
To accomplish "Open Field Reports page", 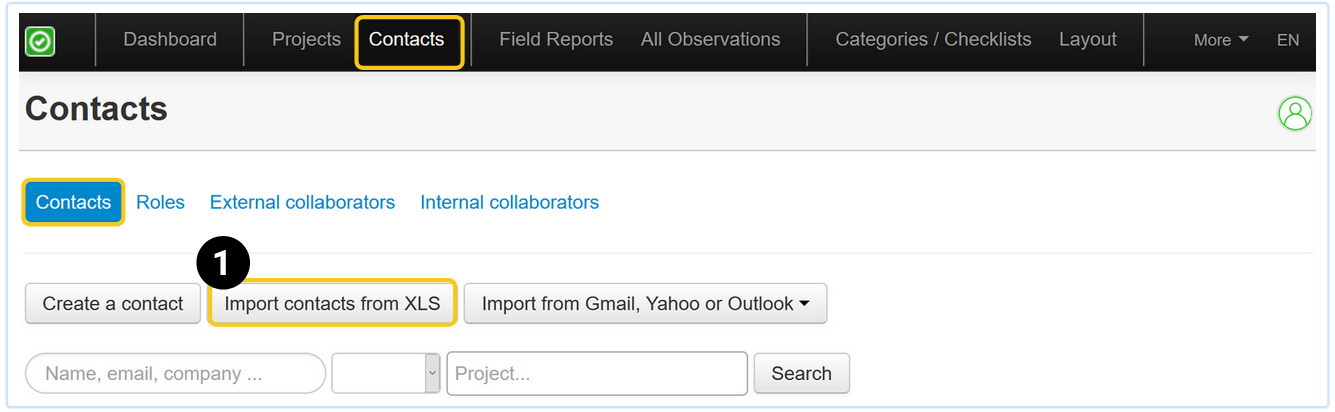I will tap(556, 40).
